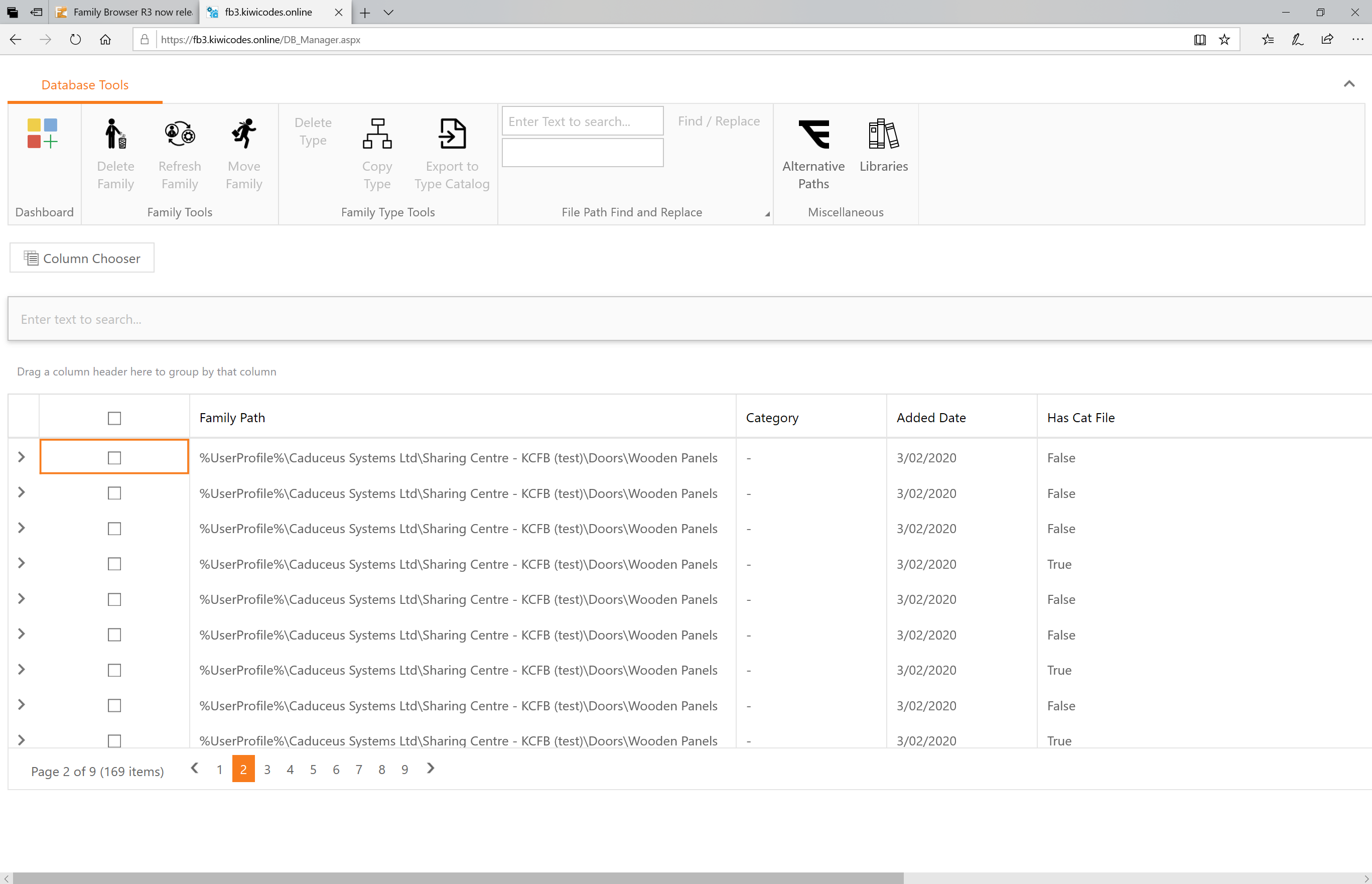This screenshot has width=1372, height=884.
Task: Click the Copy Type icon
Action: (377, 134)
